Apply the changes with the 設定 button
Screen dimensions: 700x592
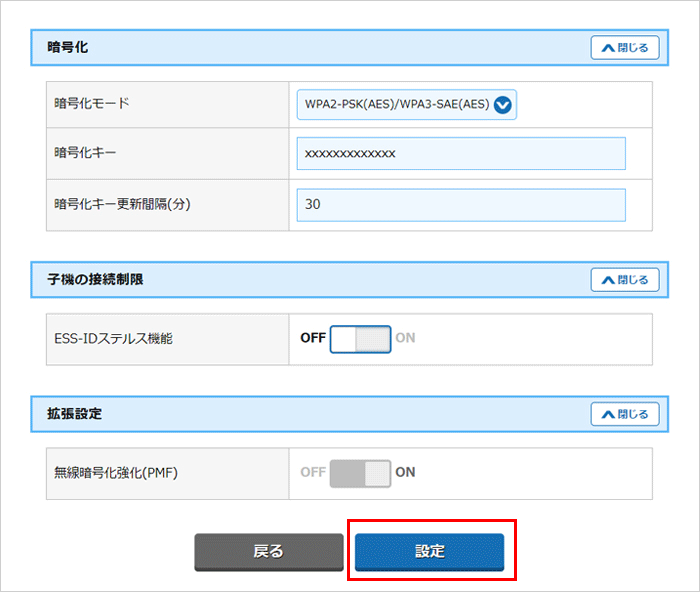click(430, 551)
